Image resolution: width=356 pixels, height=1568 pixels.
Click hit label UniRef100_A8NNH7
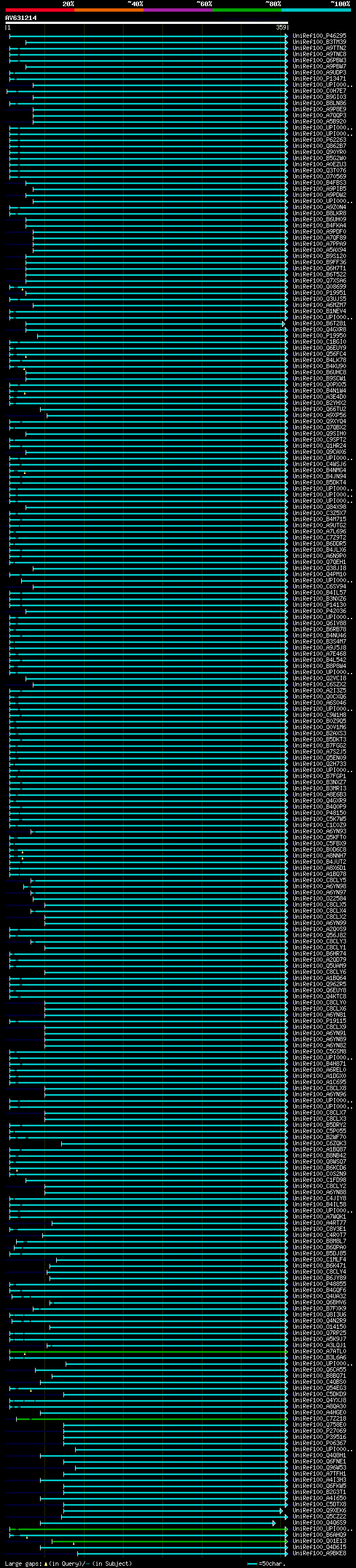point(319,856)
